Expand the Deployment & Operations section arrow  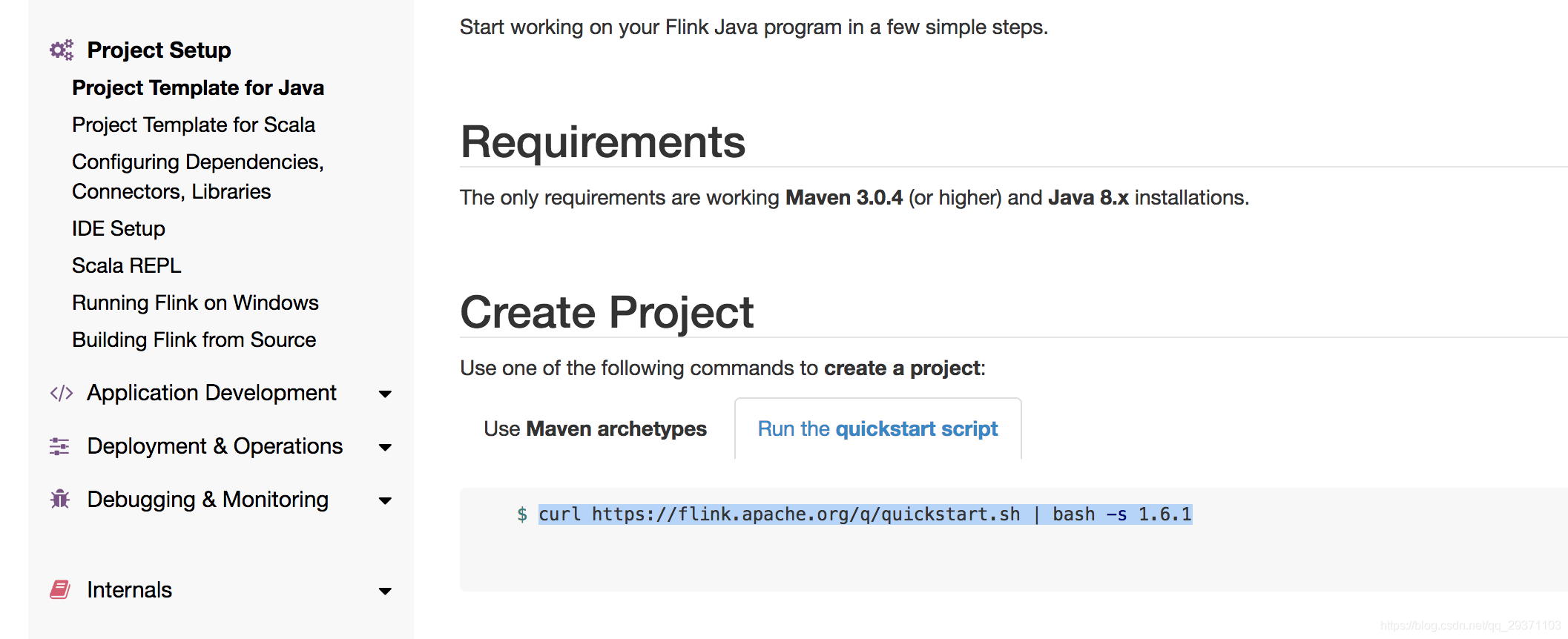[x=385, y=447]
